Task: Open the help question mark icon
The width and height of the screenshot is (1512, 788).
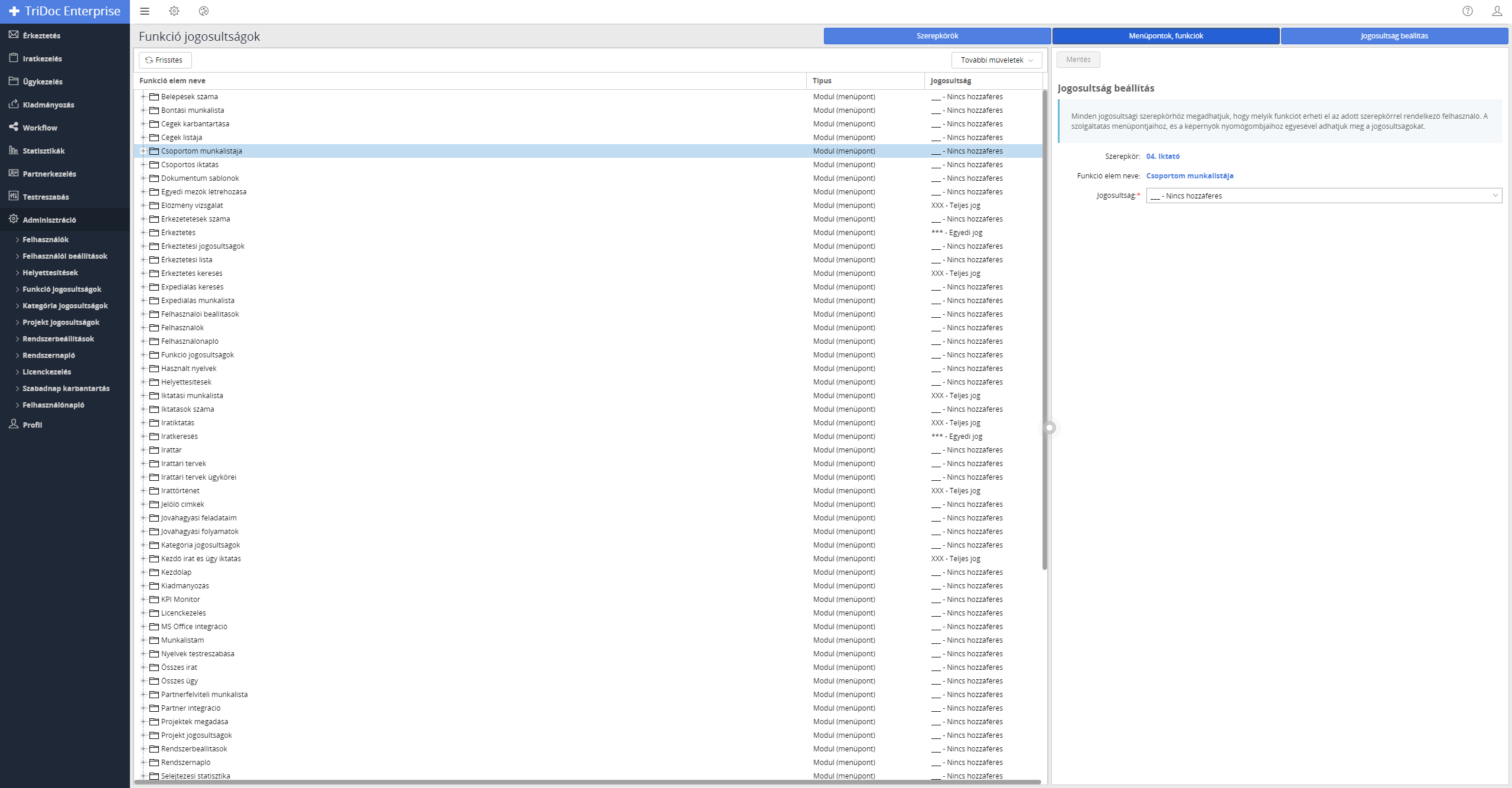Action: 1468,11
